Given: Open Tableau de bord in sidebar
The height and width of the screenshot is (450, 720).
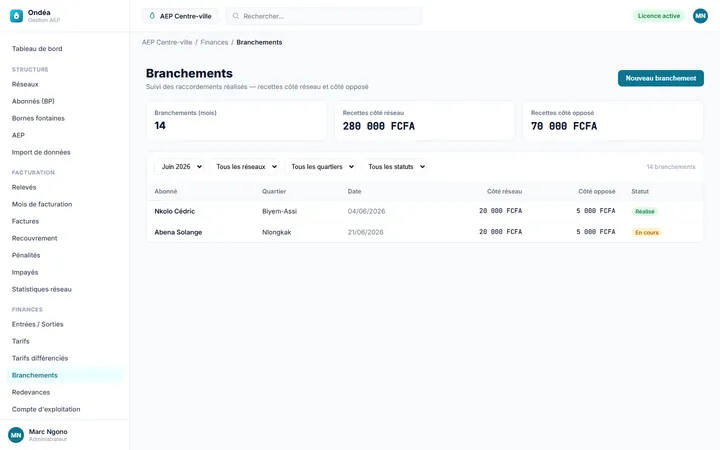Looking at the screenshot, I should 37,49.
